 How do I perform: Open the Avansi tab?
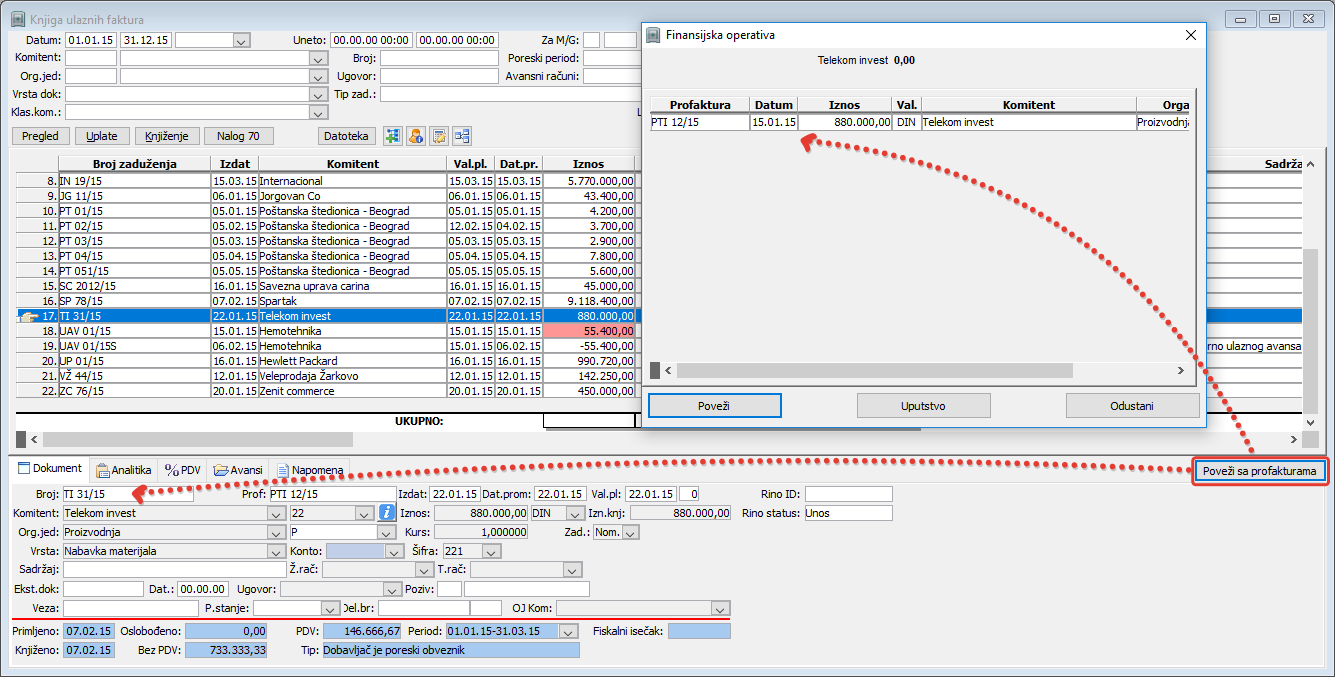pyautogui.click(x=238, y=470)
